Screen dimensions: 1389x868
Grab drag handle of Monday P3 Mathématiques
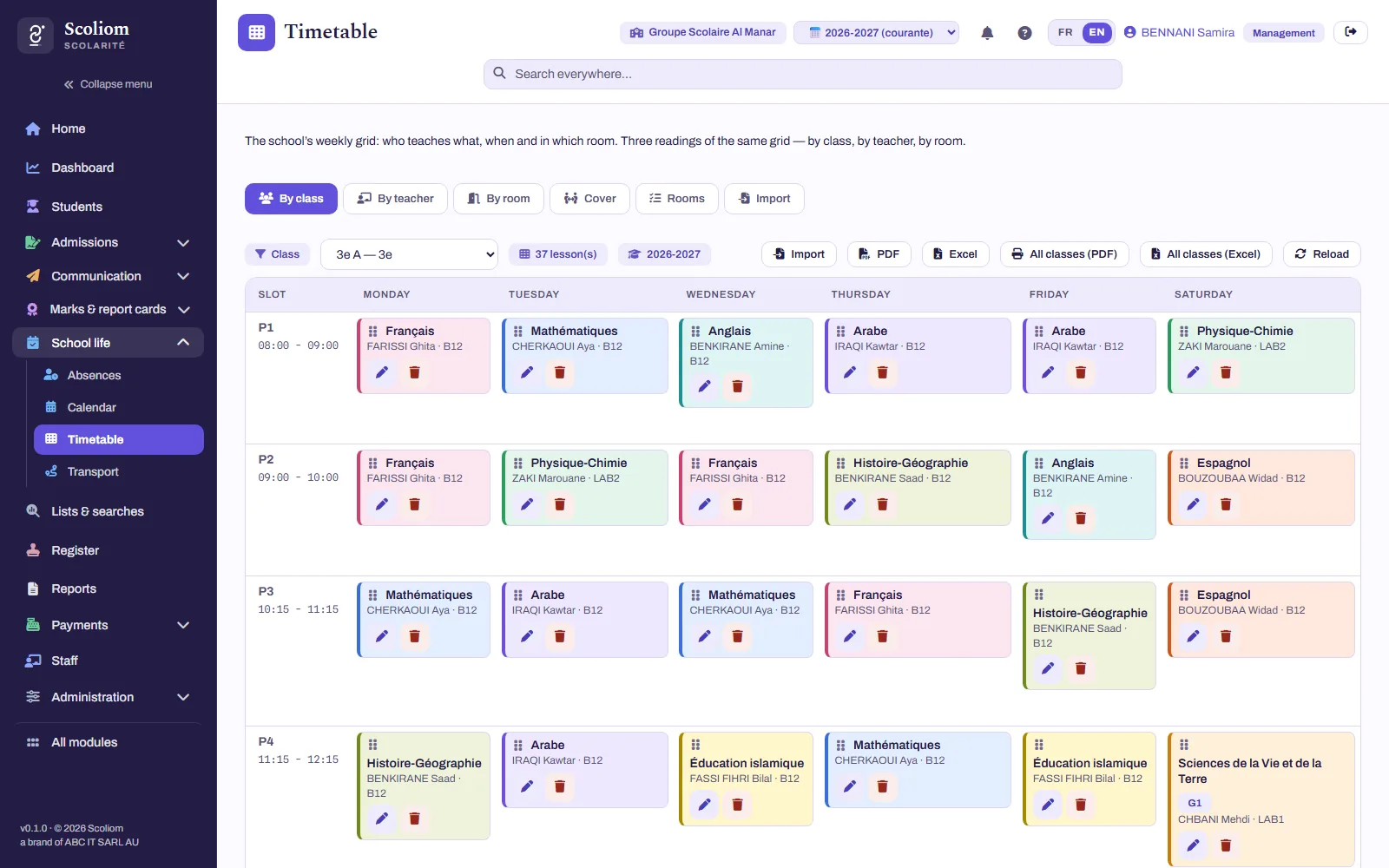pos(372,595)
